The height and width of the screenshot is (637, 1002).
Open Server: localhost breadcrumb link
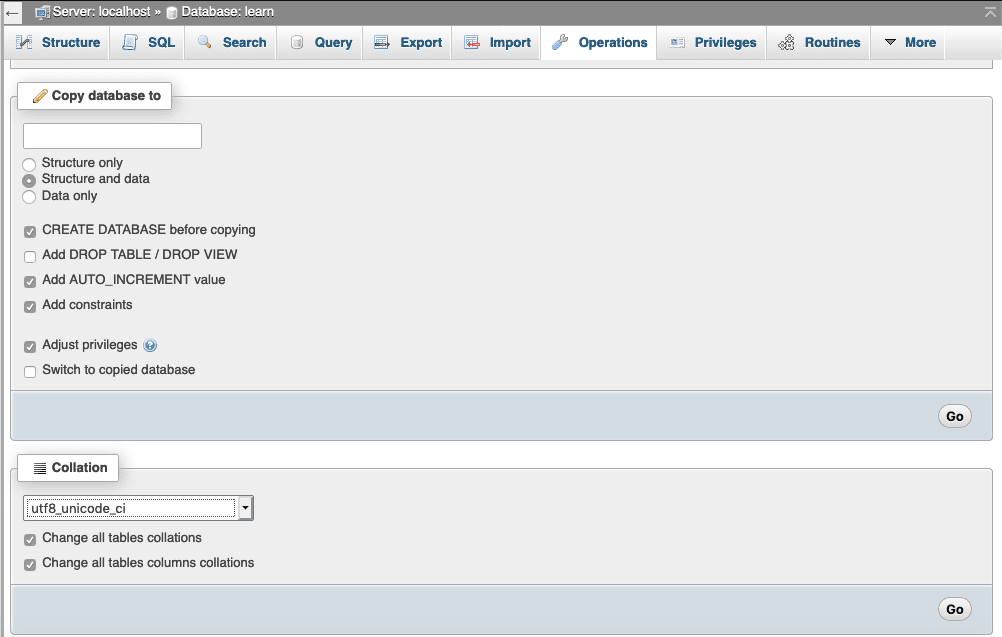coord(102,12)
